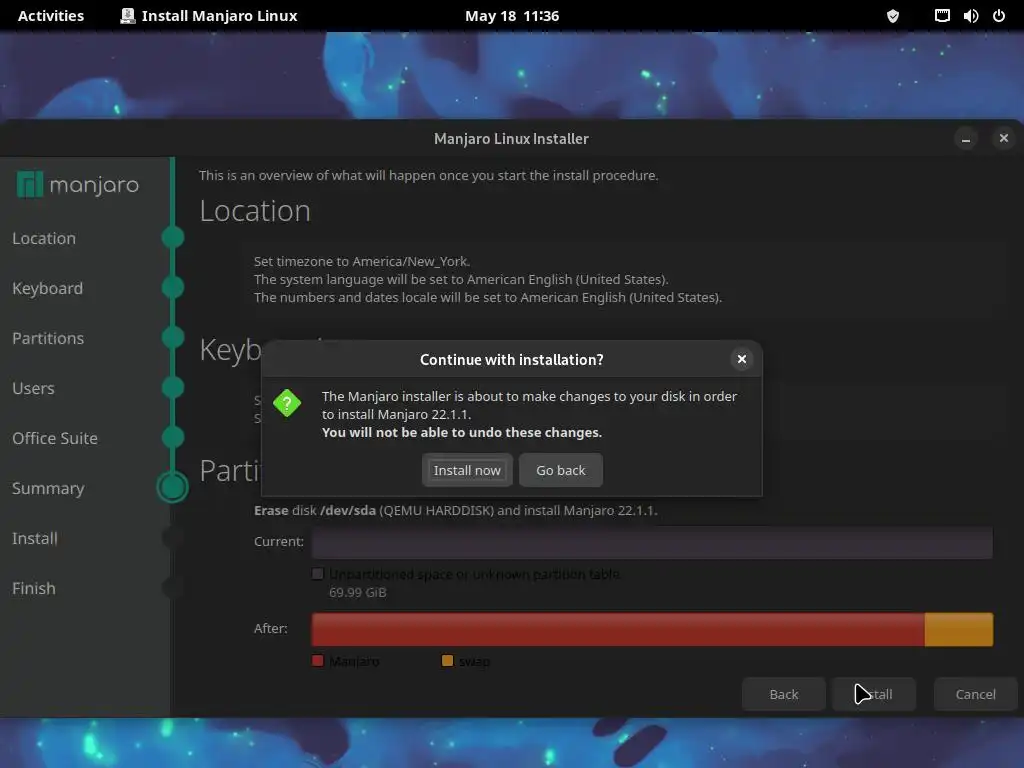Open the May 18 11:36 clock
1024x768 pixels.
pos(512,16)
